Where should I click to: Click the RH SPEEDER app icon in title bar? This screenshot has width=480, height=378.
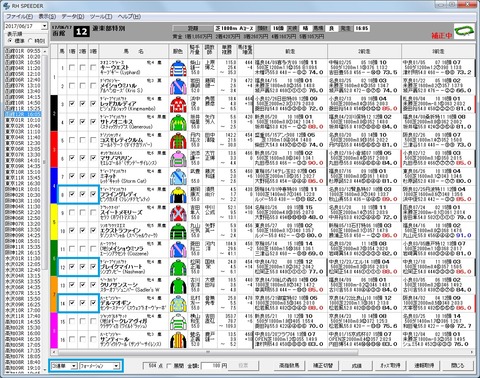[x=6, y=6]
